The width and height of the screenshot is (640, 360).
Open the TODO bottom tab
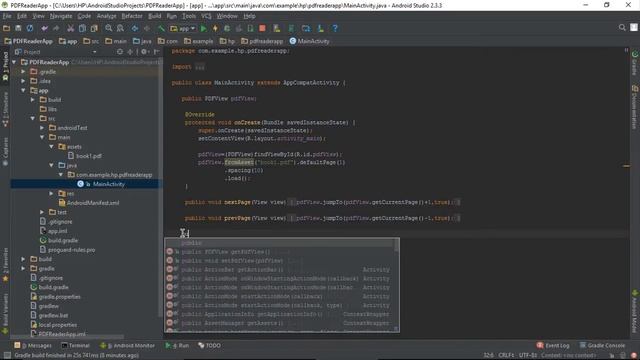[x=209, y=345]
